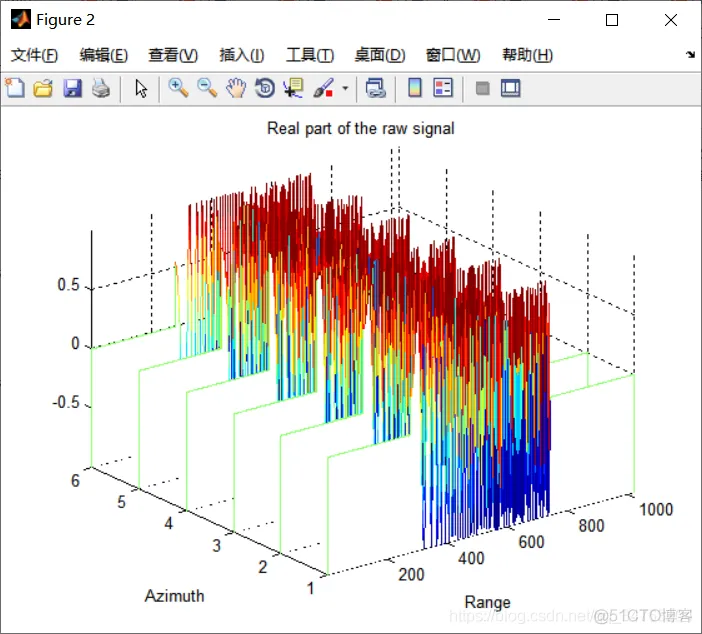
Task: Open the 窗口(W) menu
Action: pos(453,55)
